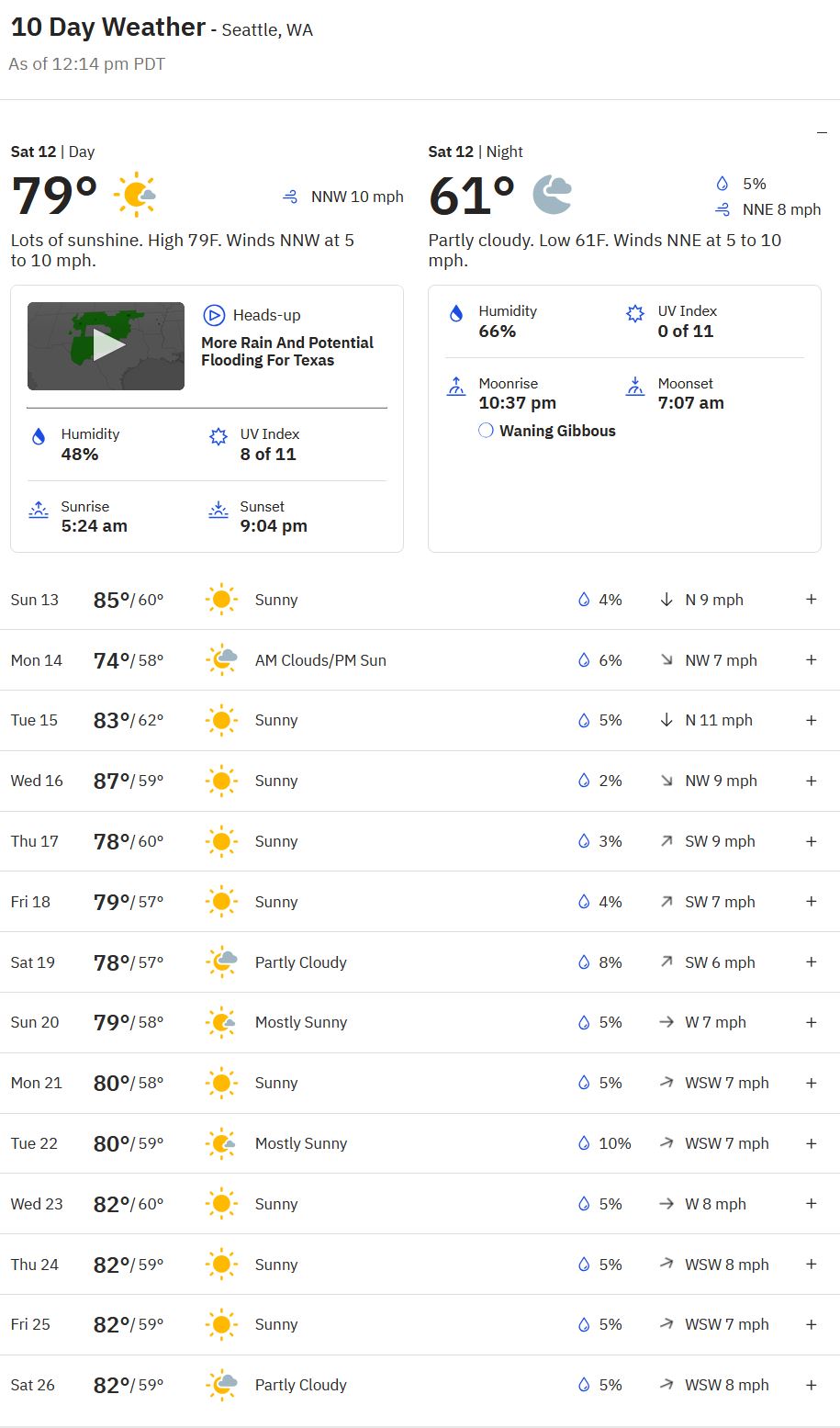840x1428 pixels.
Task: Click the Sat 12 day sunny icon
Action: 134,195
